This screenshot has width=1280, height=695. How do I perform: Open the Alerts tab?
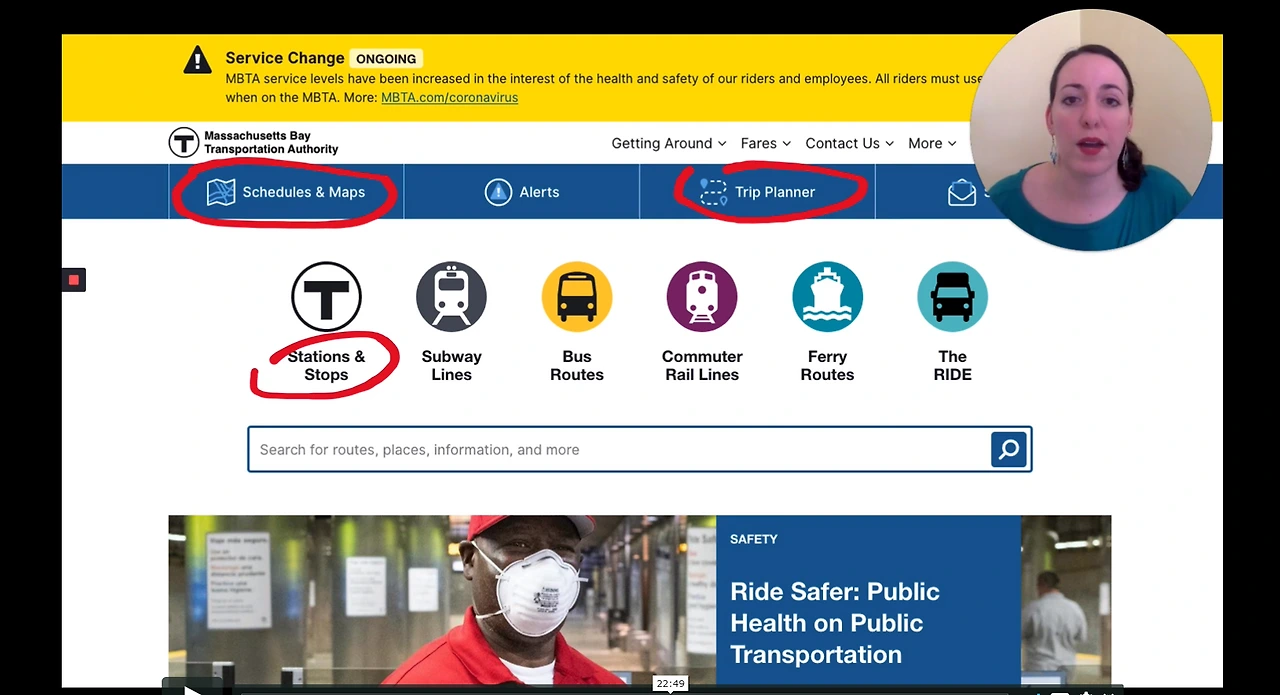(521, 192)
